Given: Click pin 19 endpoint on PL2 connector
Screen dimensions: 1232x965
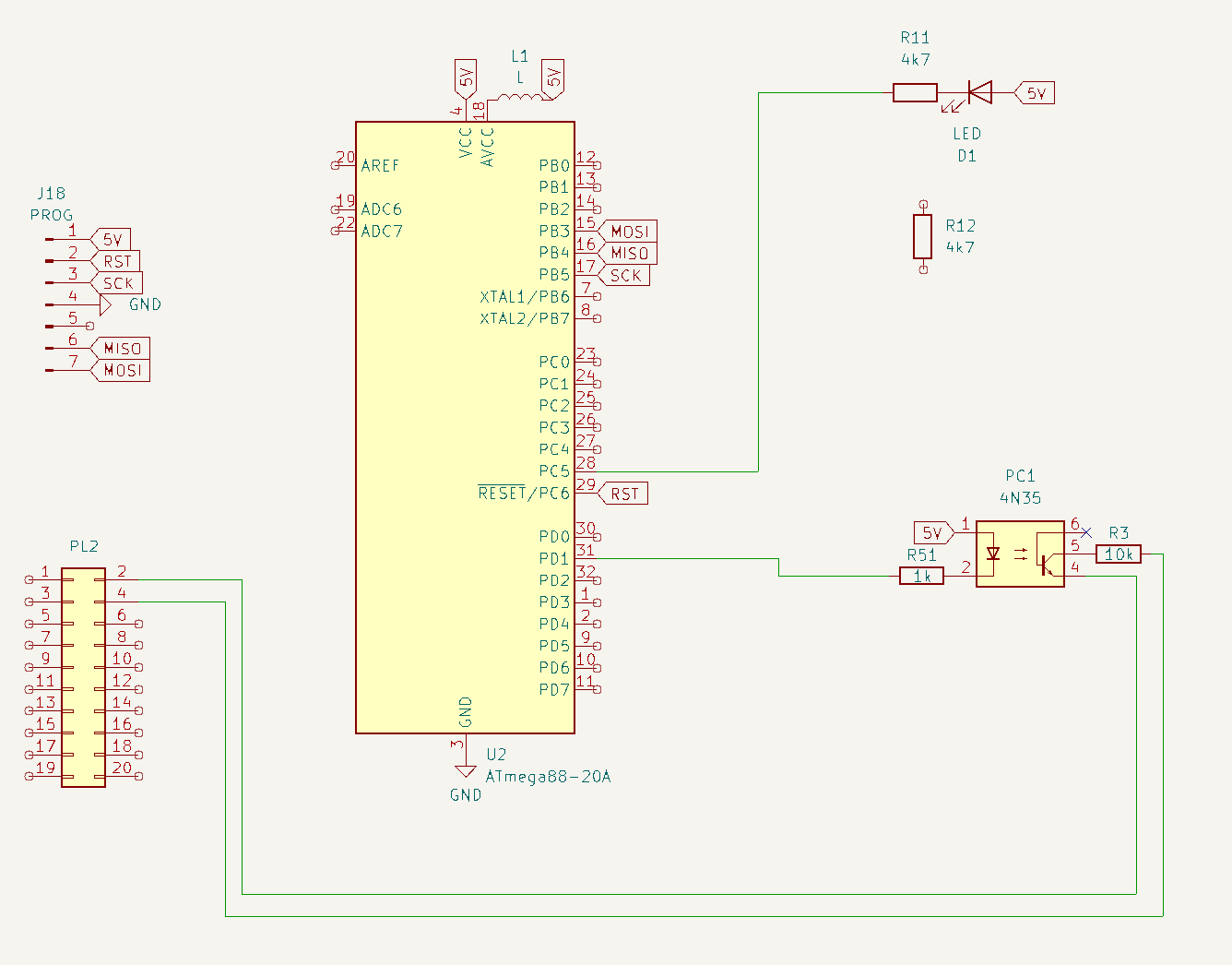Looking at the screenshot, I should (x=28, y=777).
